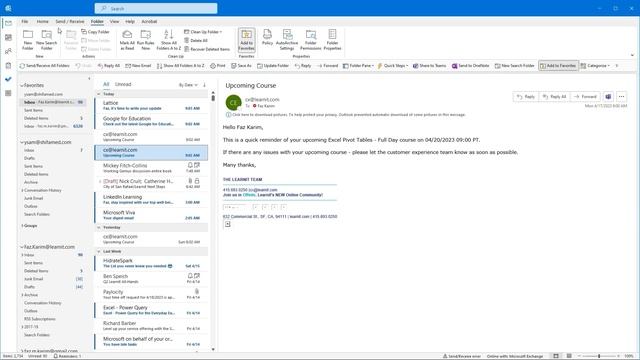
Task: Open AutoArchive Settings
Action: click(x=287, y=40)
